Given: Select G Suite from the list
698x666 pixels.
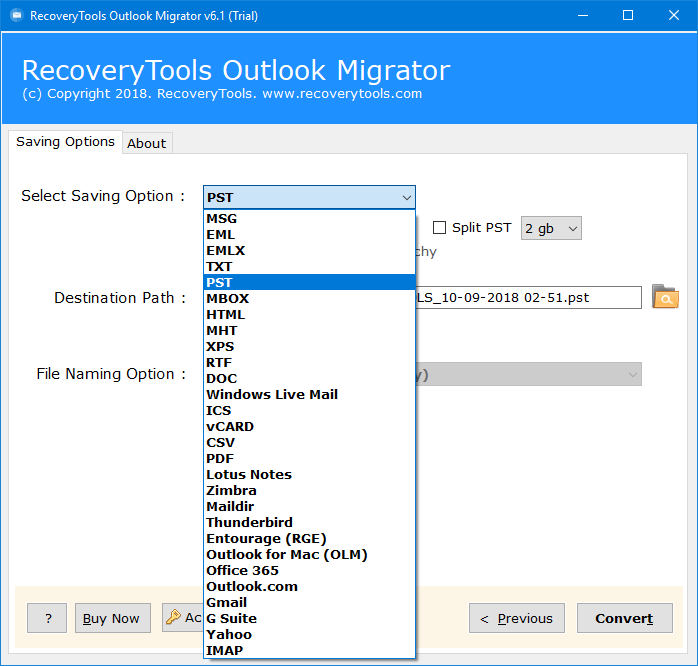Looking at the screenshot, I should point(309,619).
